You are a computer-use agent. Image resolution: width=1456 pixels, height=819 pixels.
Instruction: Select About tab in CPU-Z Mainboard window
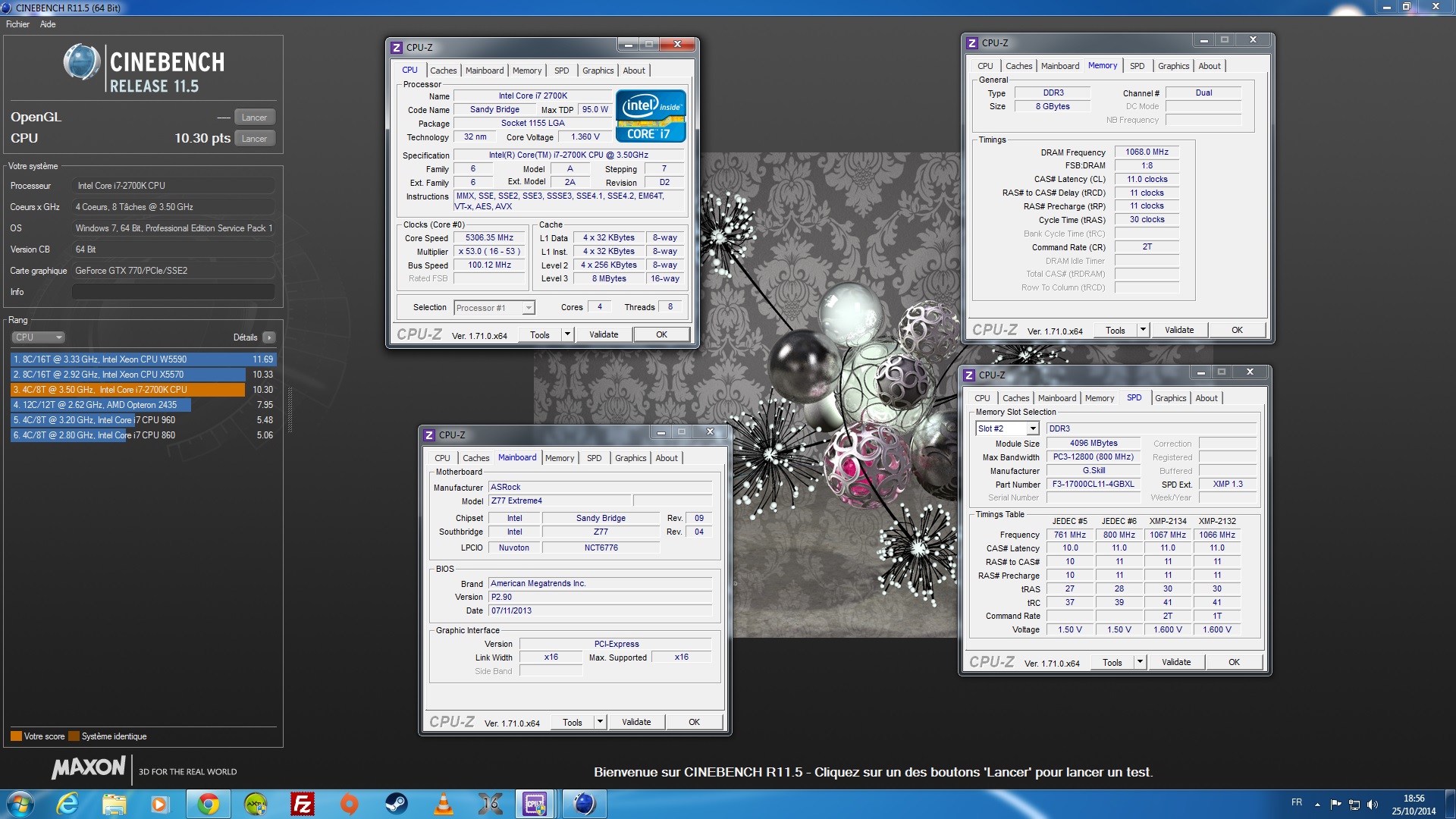point(667,458)
